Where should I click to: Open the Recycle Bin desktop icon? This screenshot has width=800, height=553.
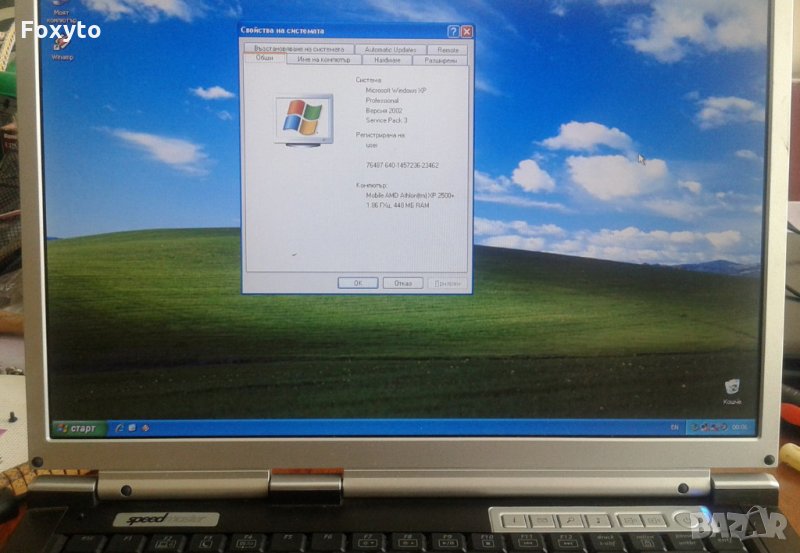733,388
